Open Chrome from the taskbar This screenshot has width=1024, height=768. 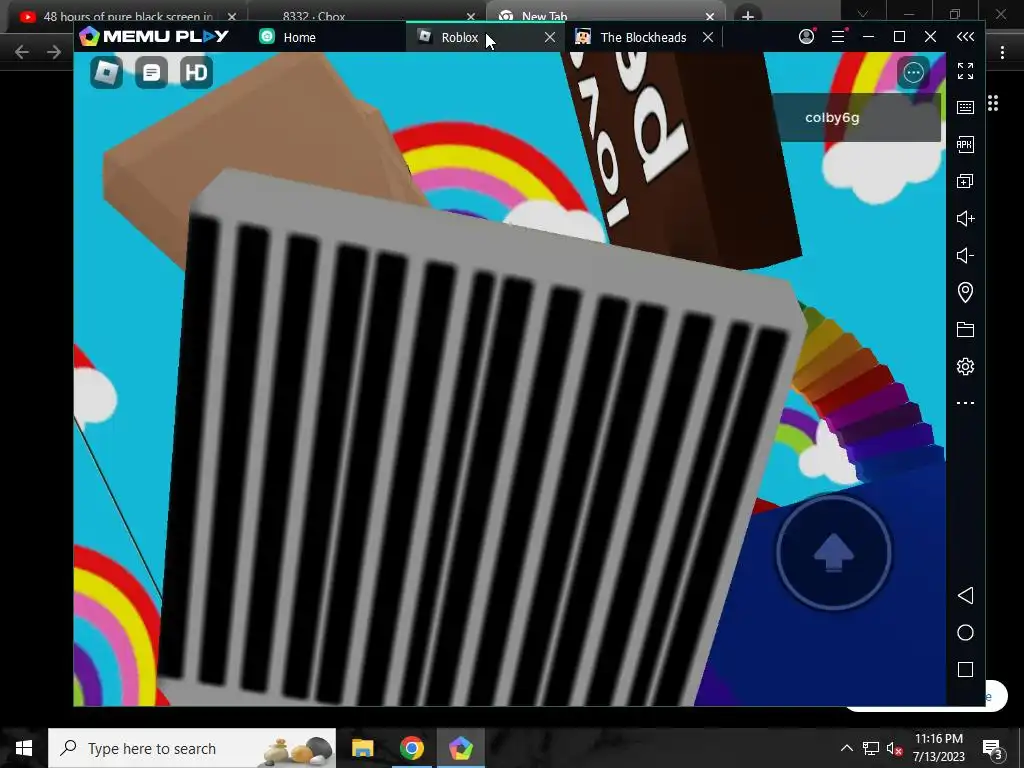click(x=411, y=748)
